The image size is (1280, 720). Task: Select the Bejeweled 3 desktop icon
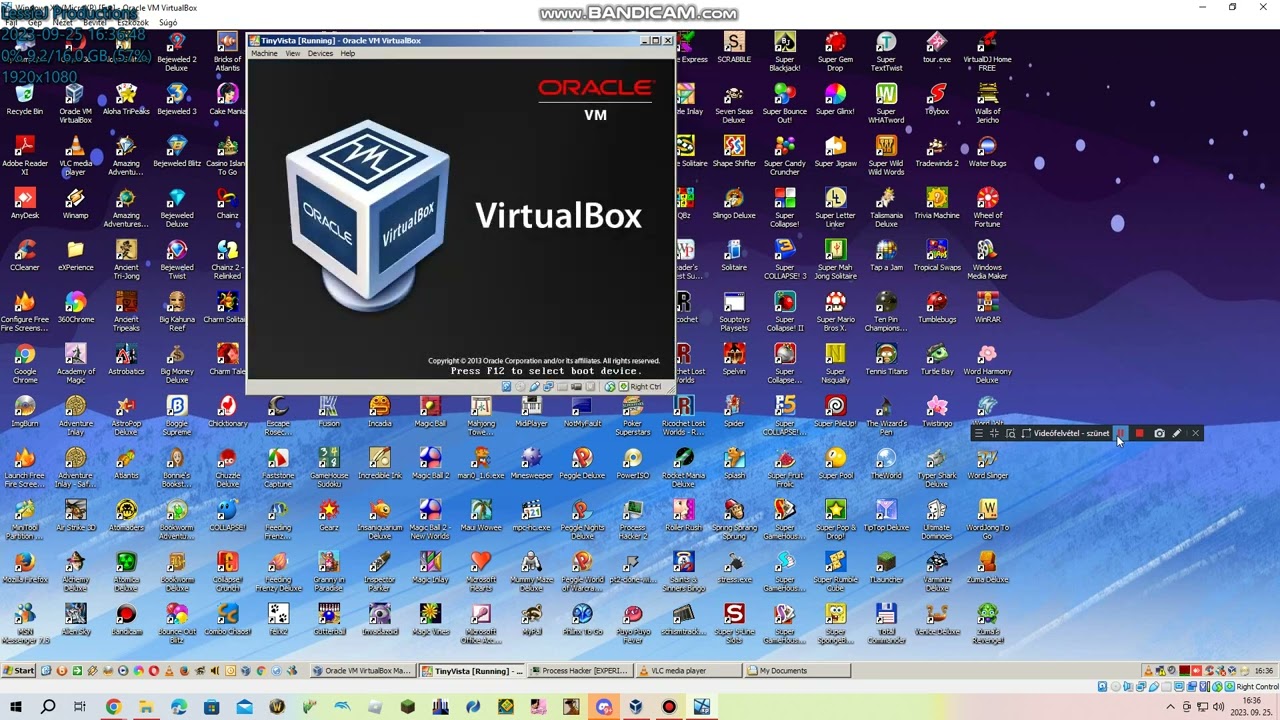[x=177, y=99]
